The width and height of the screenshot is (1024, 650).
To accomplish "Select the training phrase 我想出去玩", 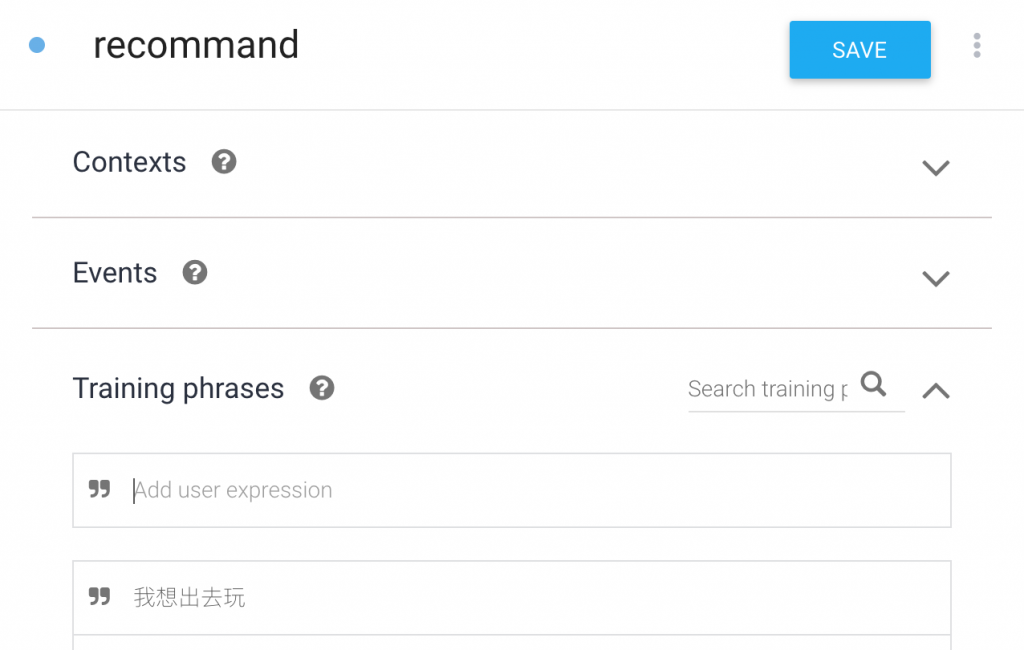I will (x=190, y=598).
